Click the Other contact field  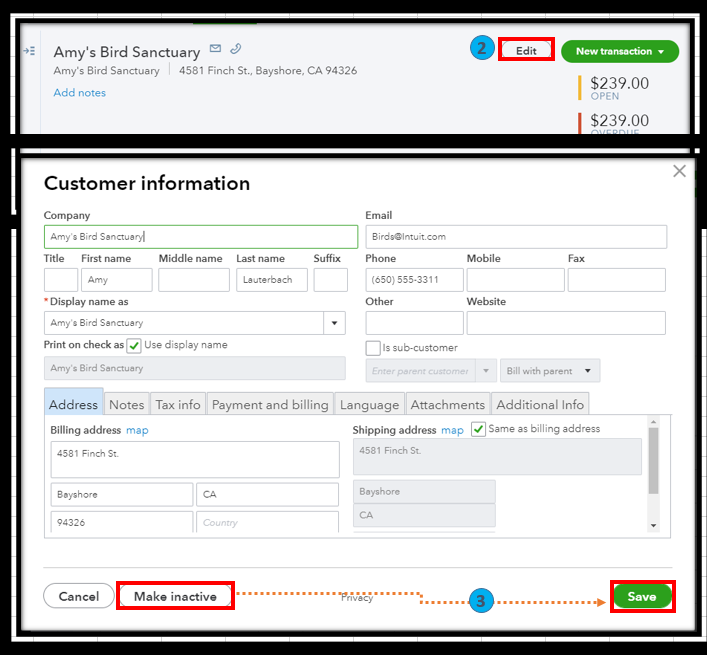tap(414, 323)
